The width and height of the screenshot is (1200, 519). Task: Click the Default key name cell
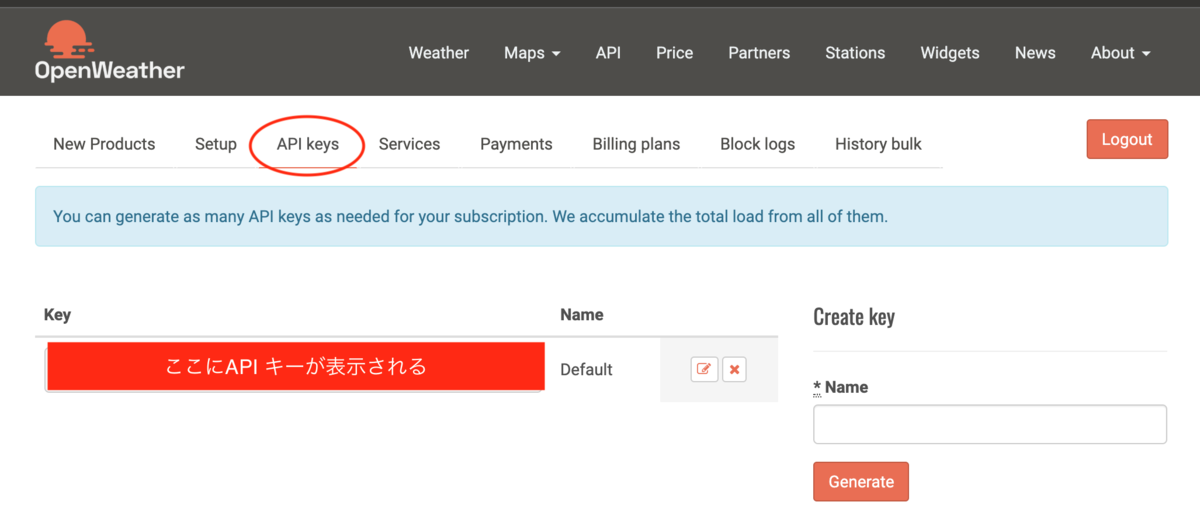[586, 369]
